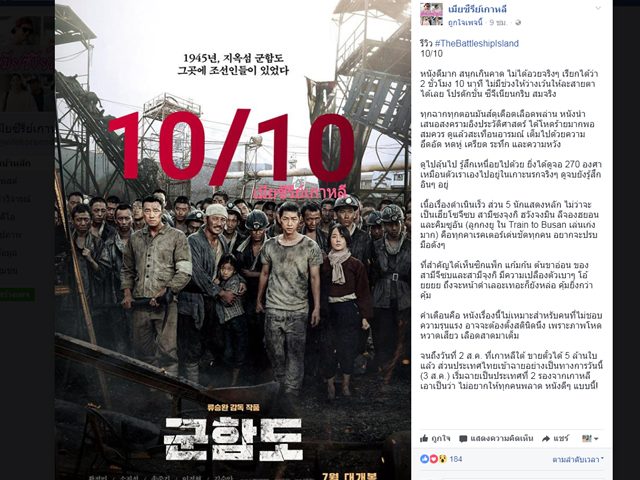Click the red heart Love reaction
This screenshot has width=640, height=480.
[x=433, y=459]
